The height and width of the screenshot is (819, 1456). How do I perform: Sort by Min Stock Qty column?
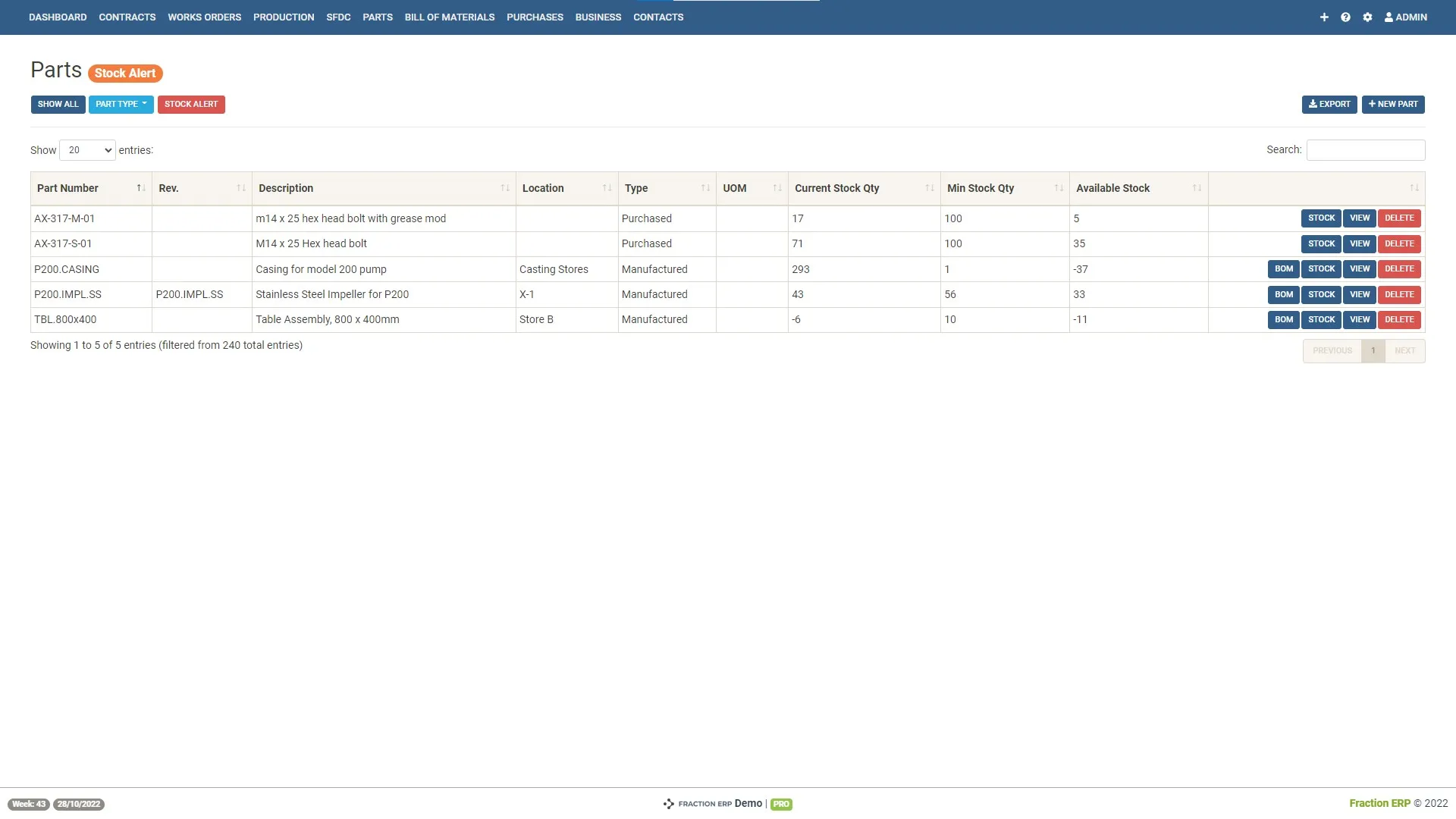pyautogui.click(x=1059, y=188)
